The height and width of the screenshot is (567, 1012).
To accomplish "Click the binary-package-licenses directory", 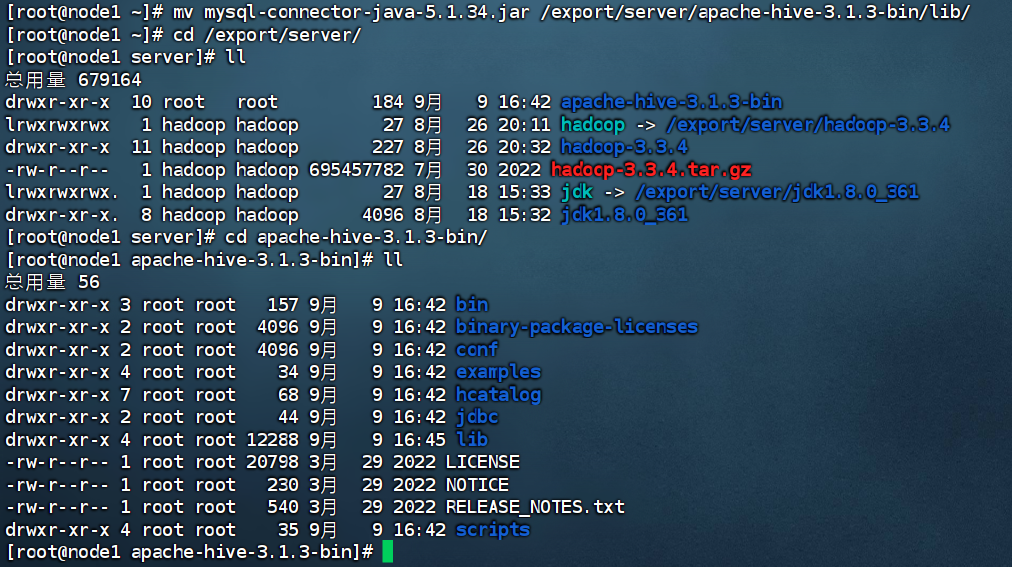I will pyautogui.click(x=576, y=327).
